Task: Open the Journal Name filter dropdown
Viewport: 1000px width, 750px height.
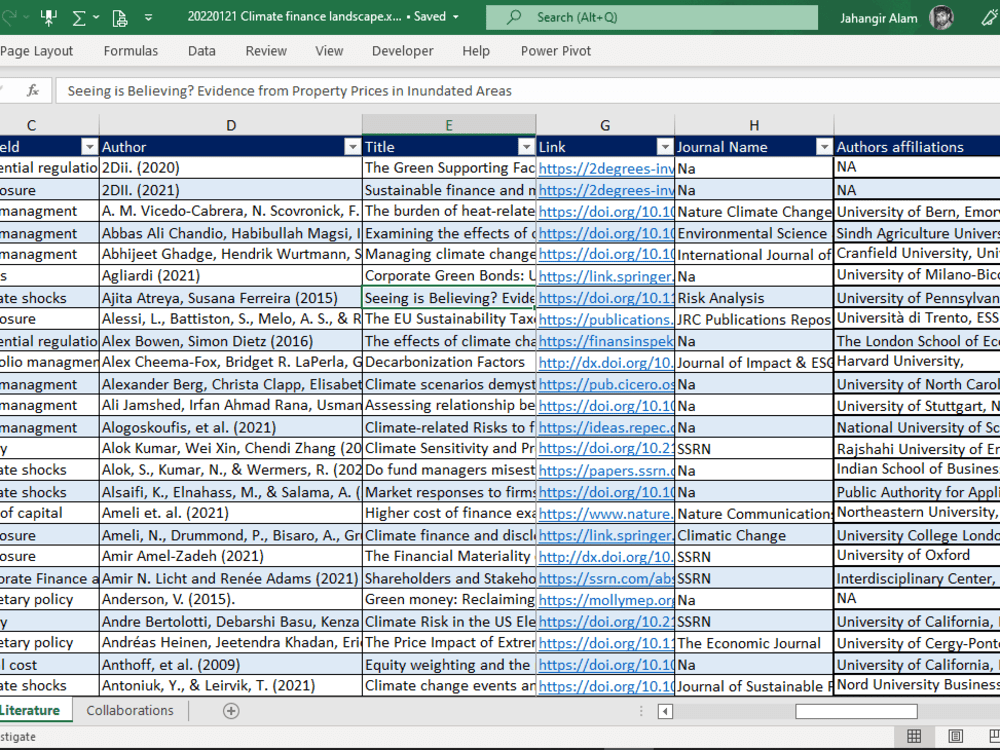Action: tap(824, 147)
